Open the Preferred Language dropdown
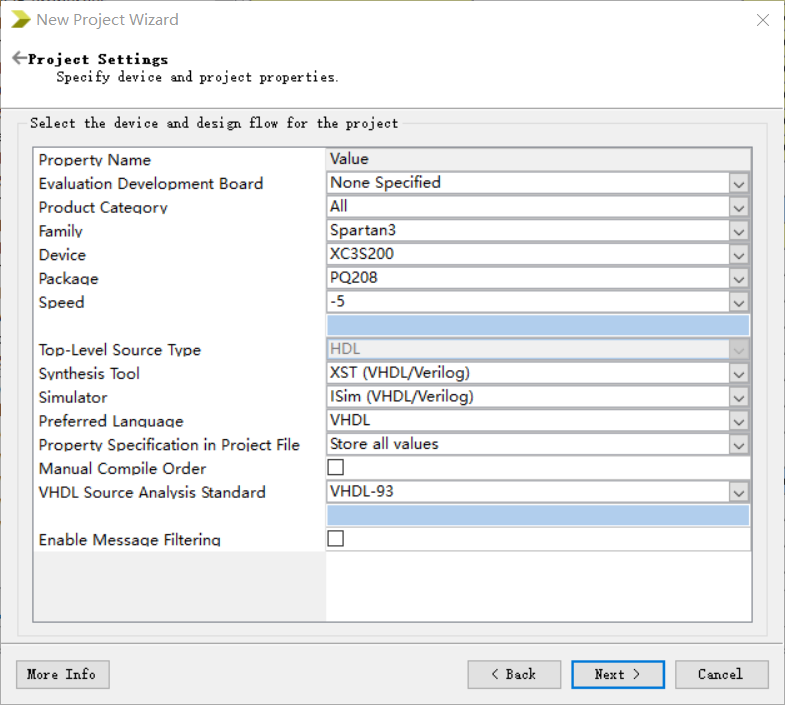Image resolution: width=785 pixels, height=705 pixels. click(x=738, y=421)
